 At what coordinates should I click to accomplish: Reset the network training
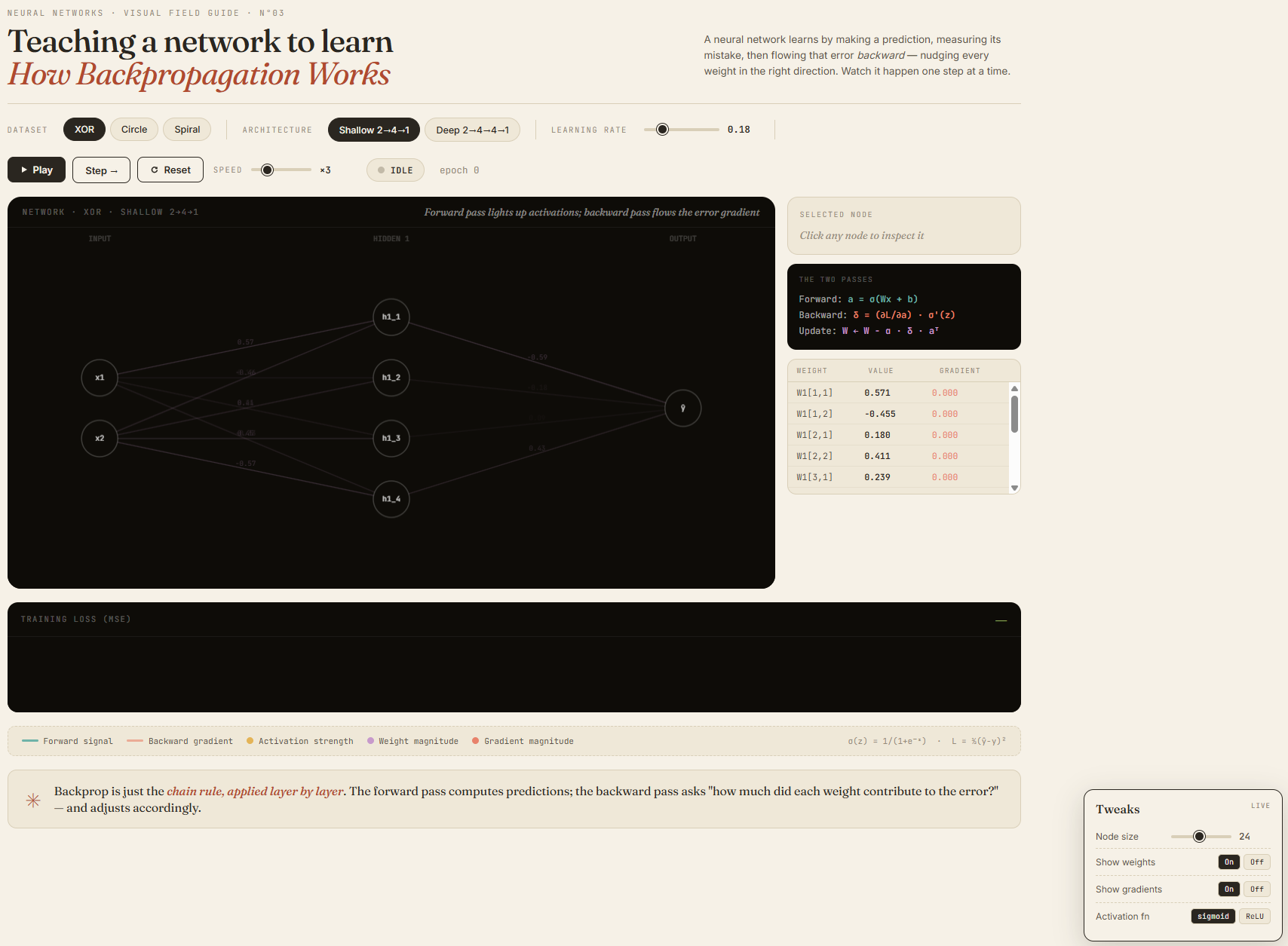point(170,170)
